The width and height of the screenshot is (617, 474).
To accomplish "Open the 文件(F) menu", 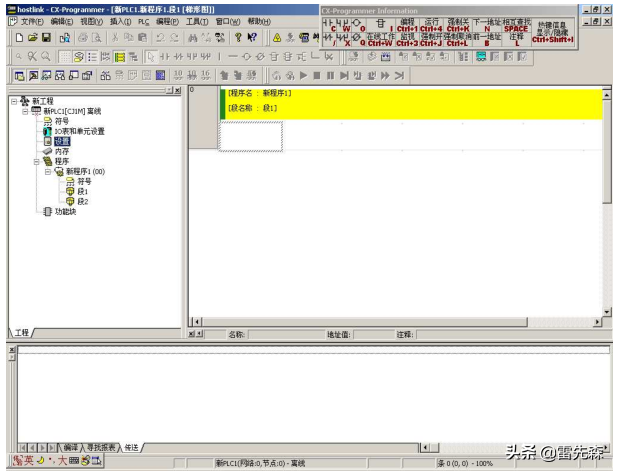I will [33, 21].
